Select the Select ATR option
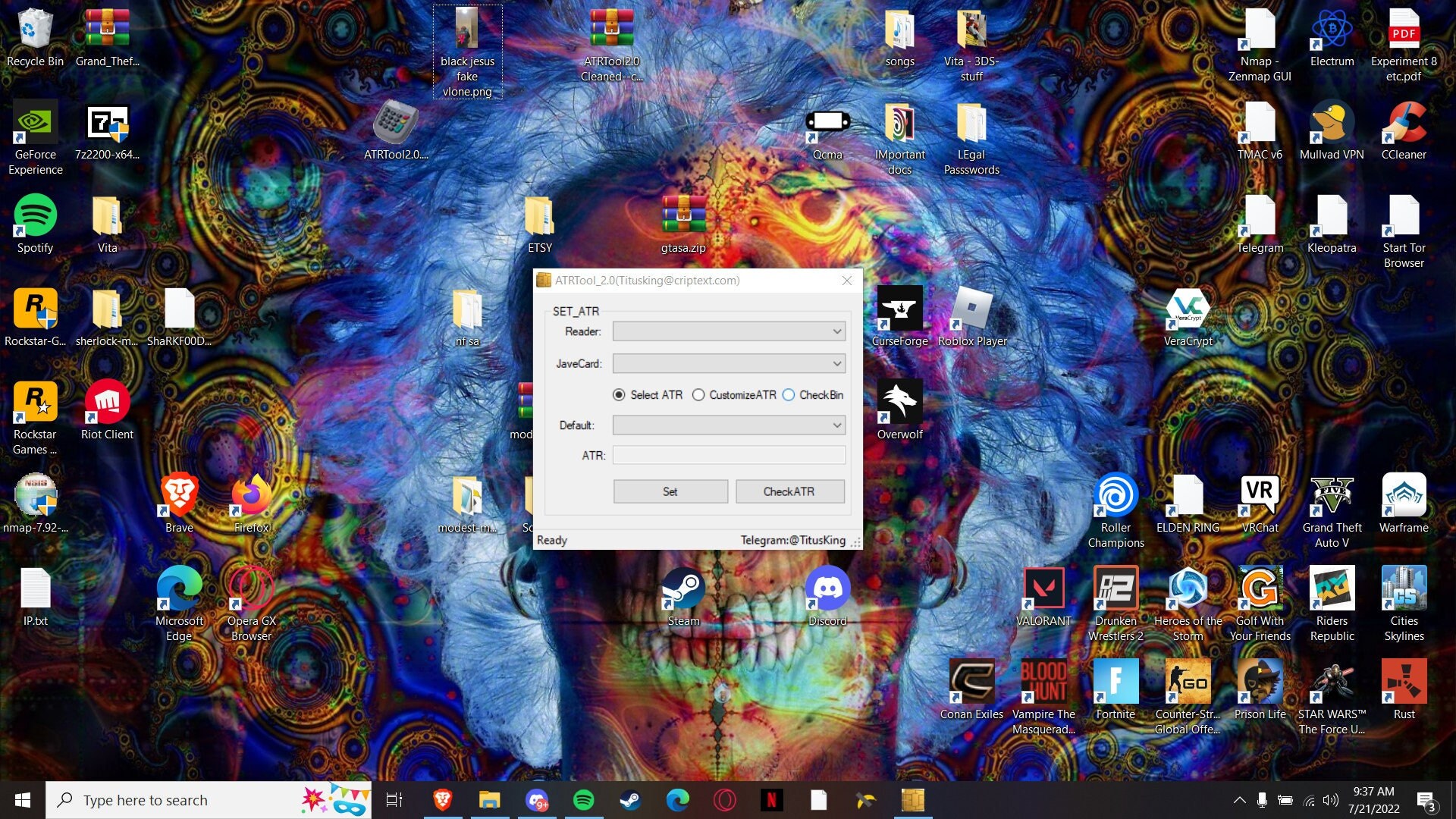This screenshot has height=819, width=1456. pyautogui.click(x=620, y=395)
